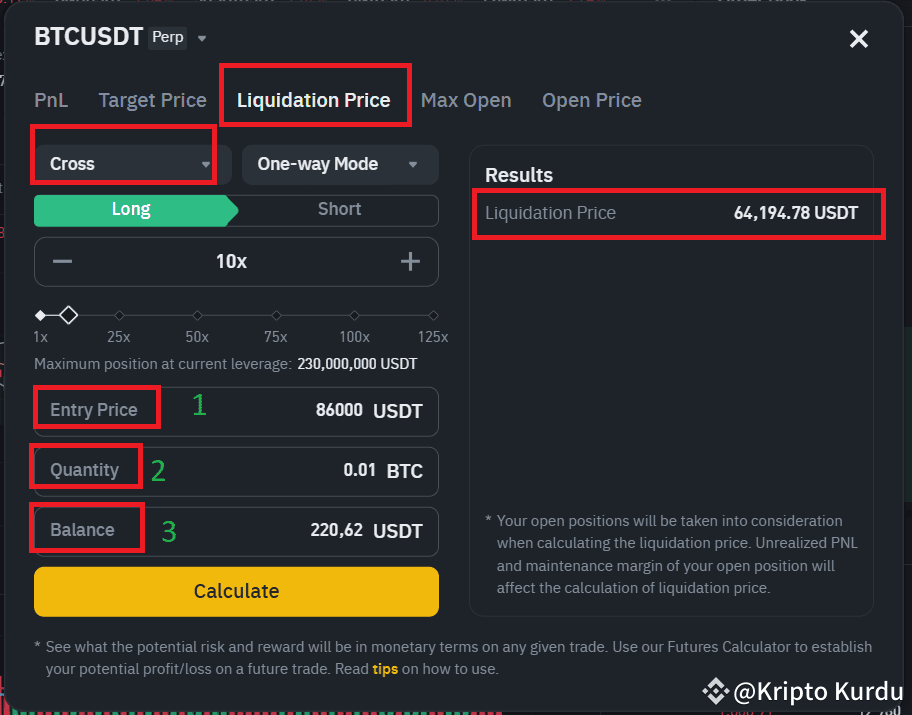Click the plus icon to increase leverage
This screenshot has width=912, height=715.
click(x=410, y=261)
